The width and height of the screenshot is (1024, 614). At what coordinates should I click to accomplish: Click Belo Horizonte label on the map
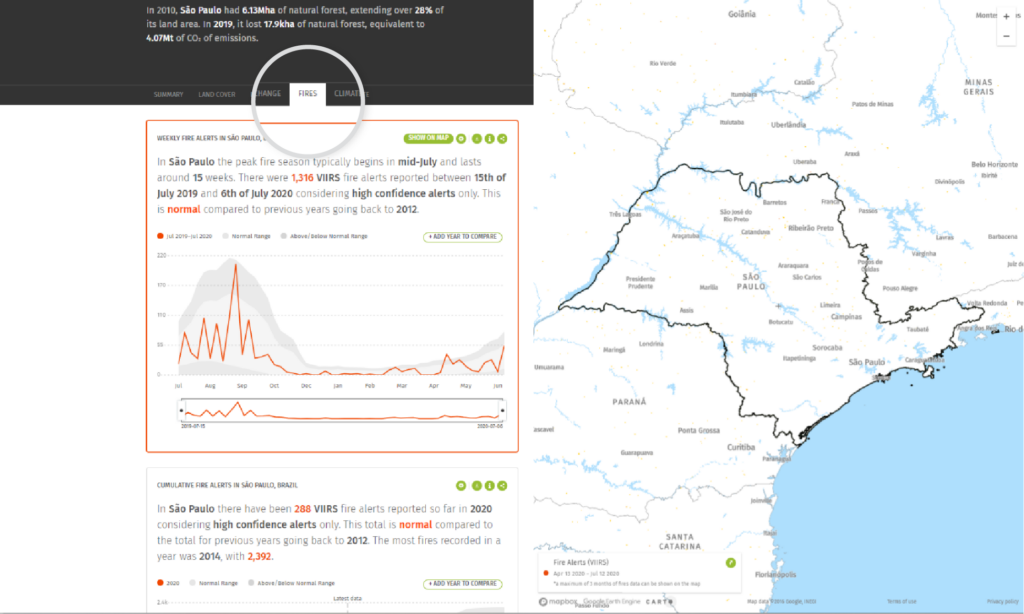point(994,165)
